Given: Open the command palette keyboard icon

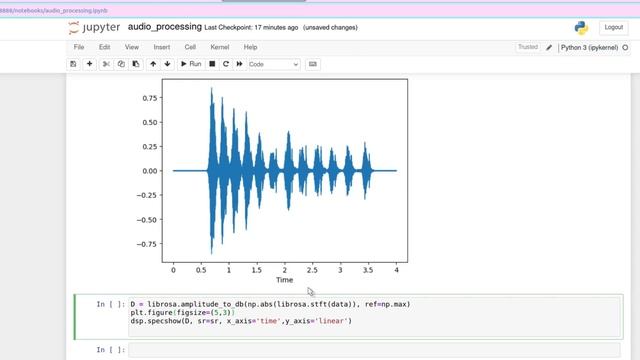Looking at the screenshot, I should tap(313, 64).
